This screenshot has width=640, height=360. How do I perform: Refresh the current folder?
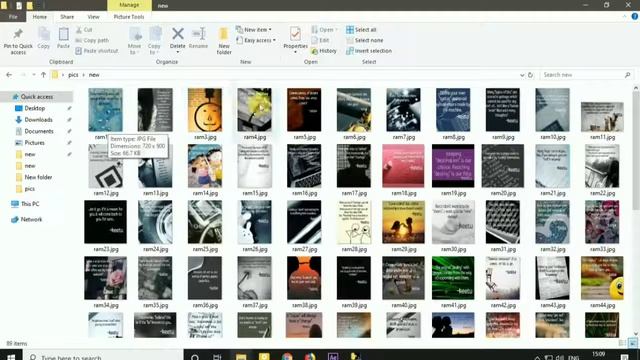[x=531, y=75]
